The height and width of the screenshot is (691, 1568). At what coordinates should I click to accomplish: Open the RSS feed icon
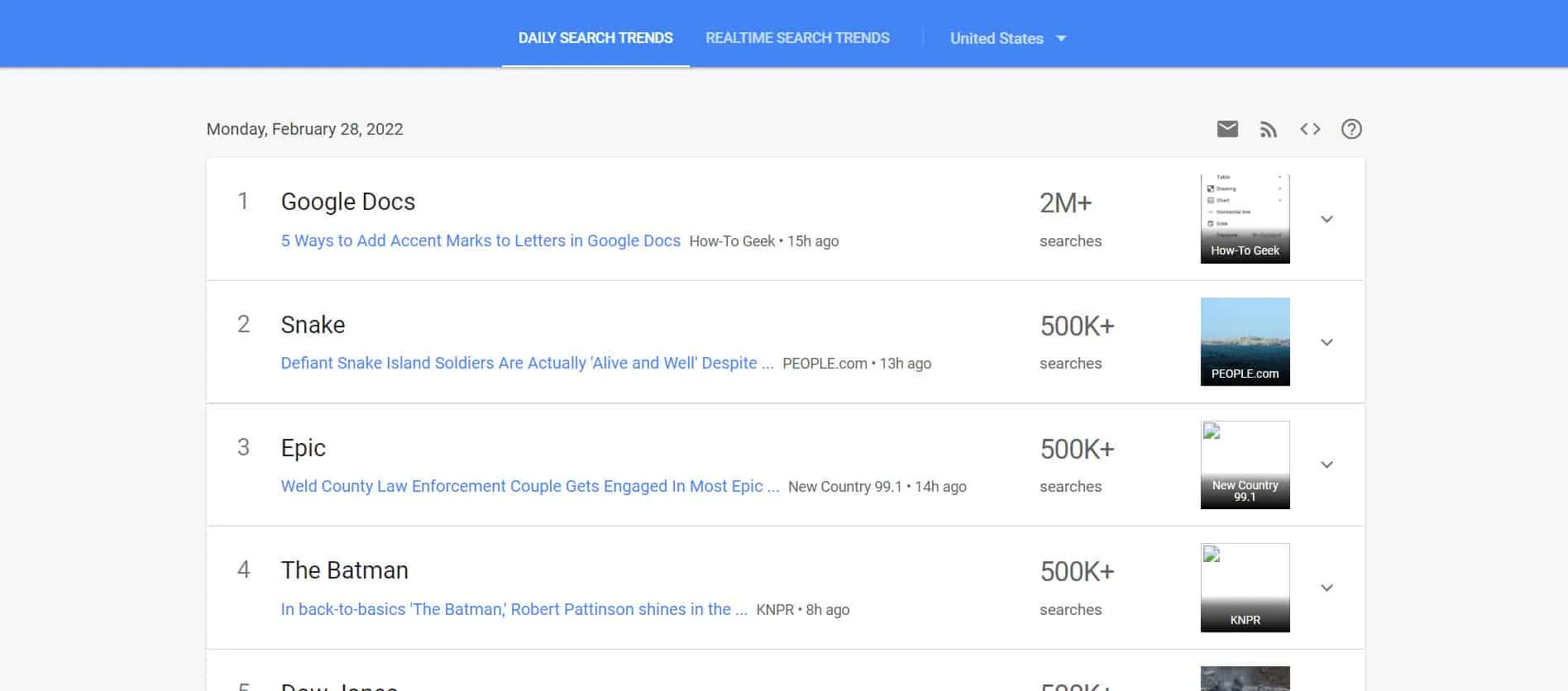[1269, 129]
